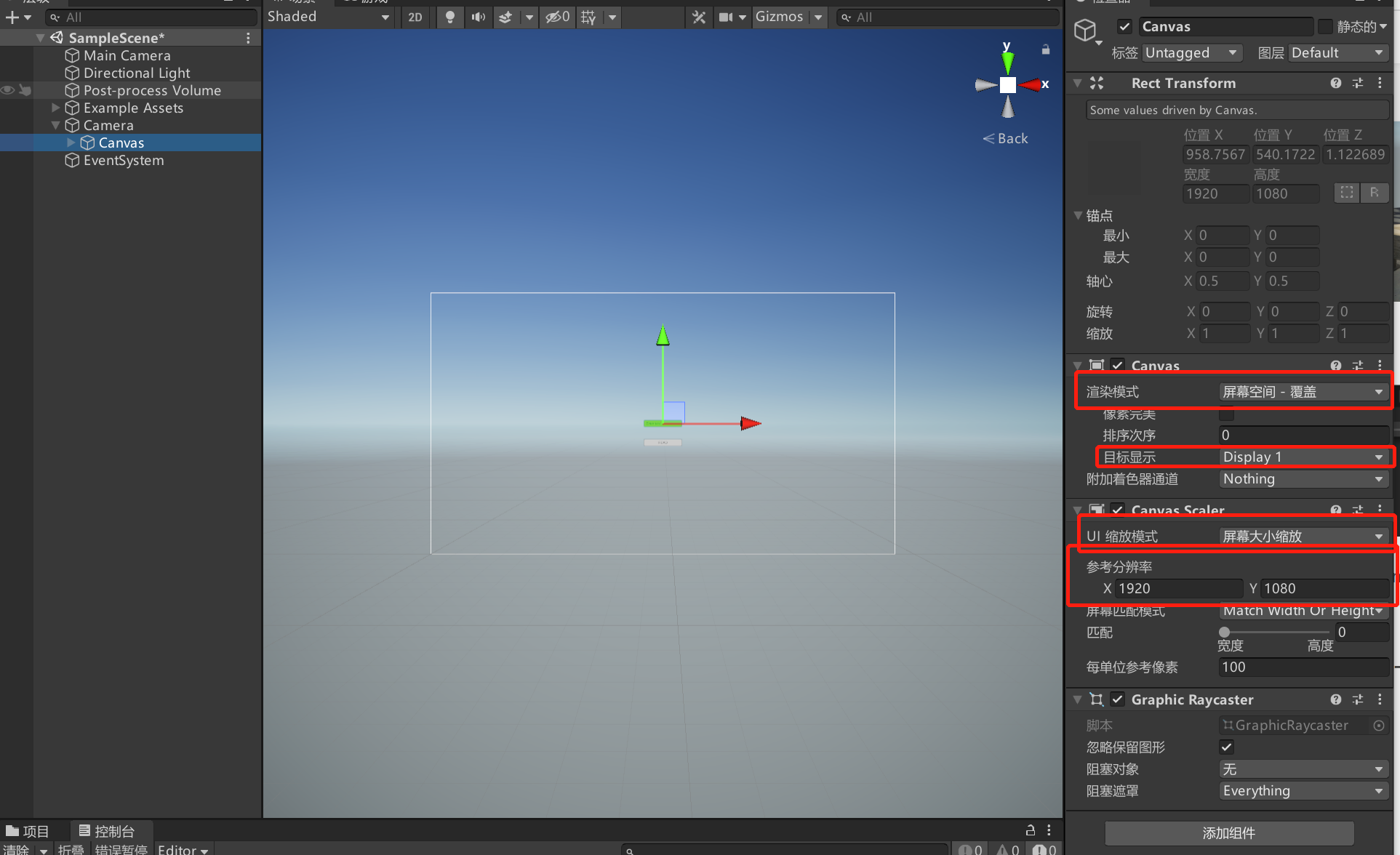Toggle scene effects (skybox) icon
This screenshot has width=1400, height=855.
506,17
